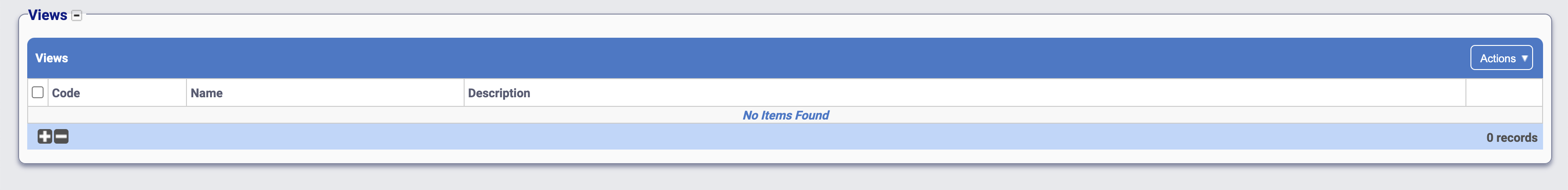Click the "0 records" count label
The width and height of the screenshot is (1568, 190).
[1511, 138]
